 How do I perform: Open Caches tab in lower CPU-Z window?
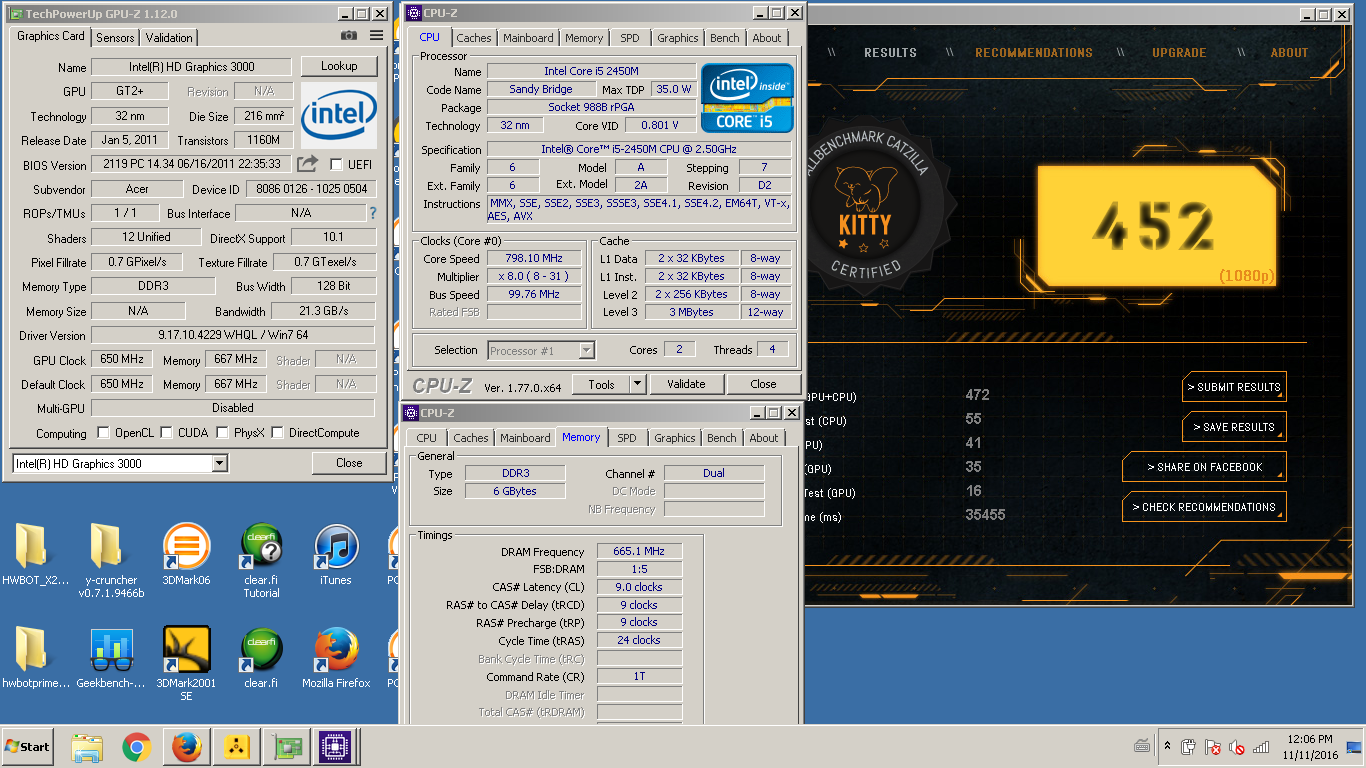(x=470, y=438)
